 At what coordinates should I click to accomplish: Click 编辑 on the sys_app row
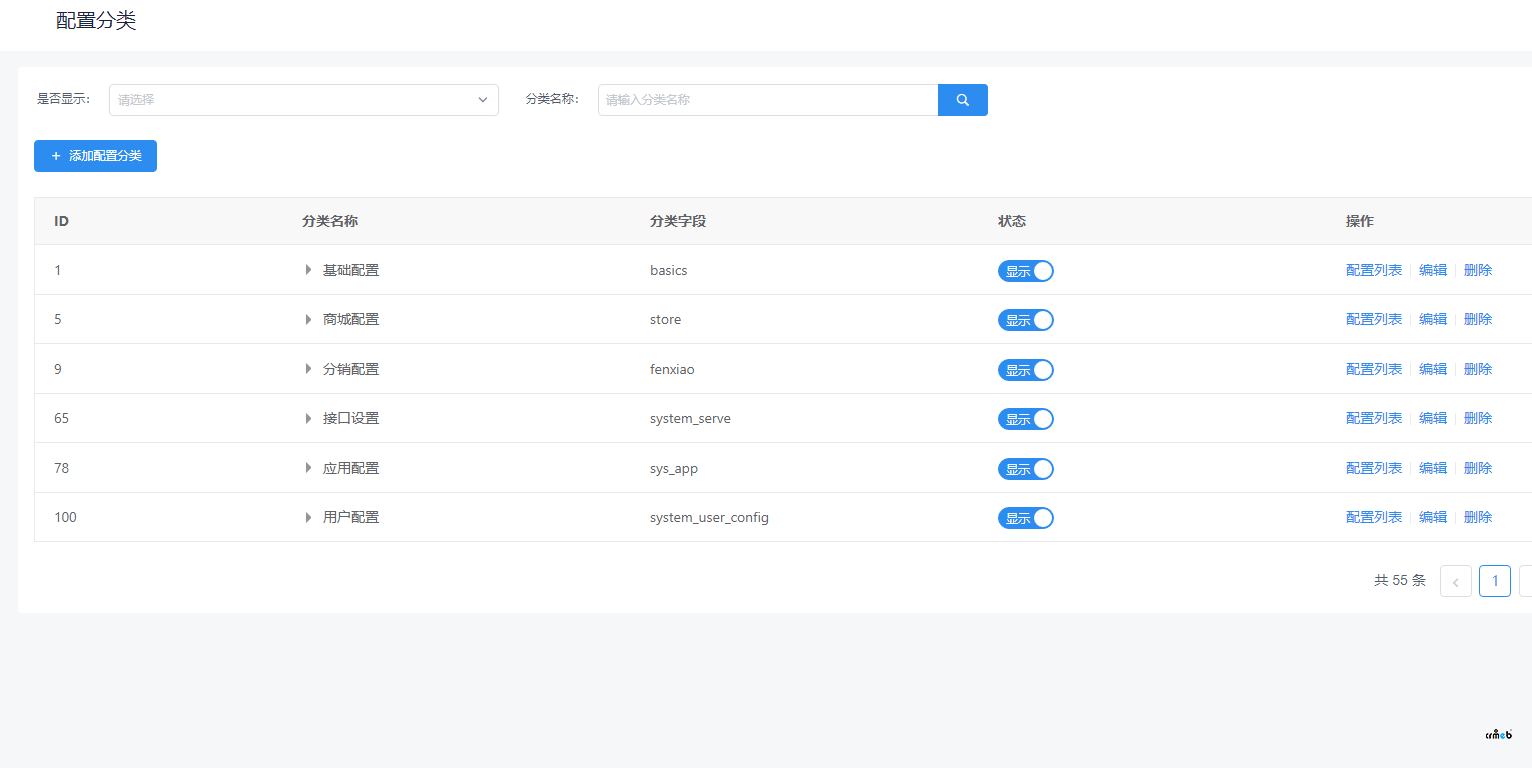pyautogui.click(x=1432, y=468)
